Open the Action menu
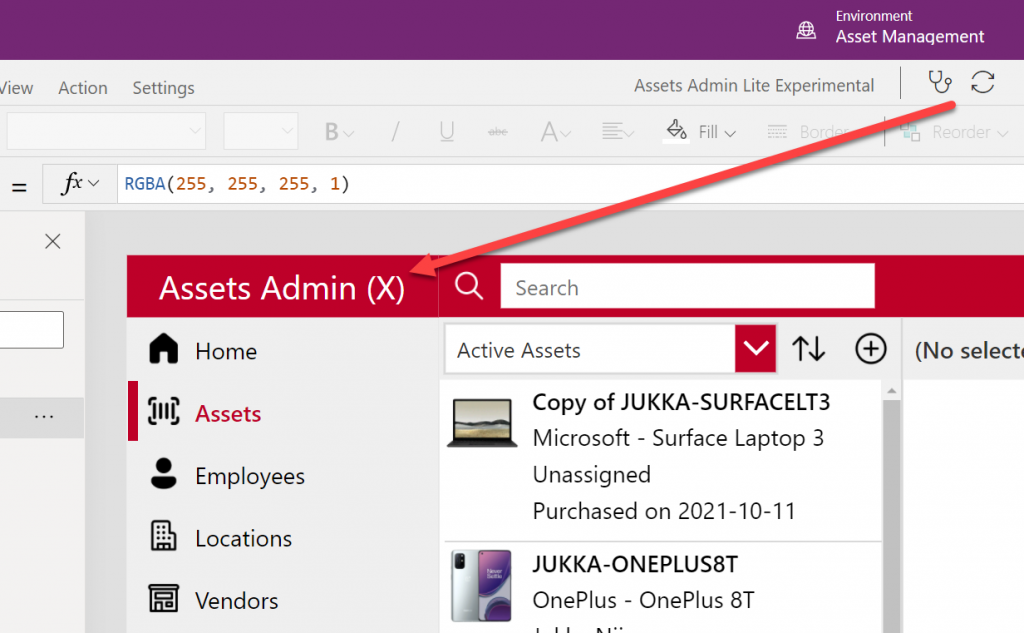The height and width of the screenshot is (633, 1024). (x=83, y=88)
